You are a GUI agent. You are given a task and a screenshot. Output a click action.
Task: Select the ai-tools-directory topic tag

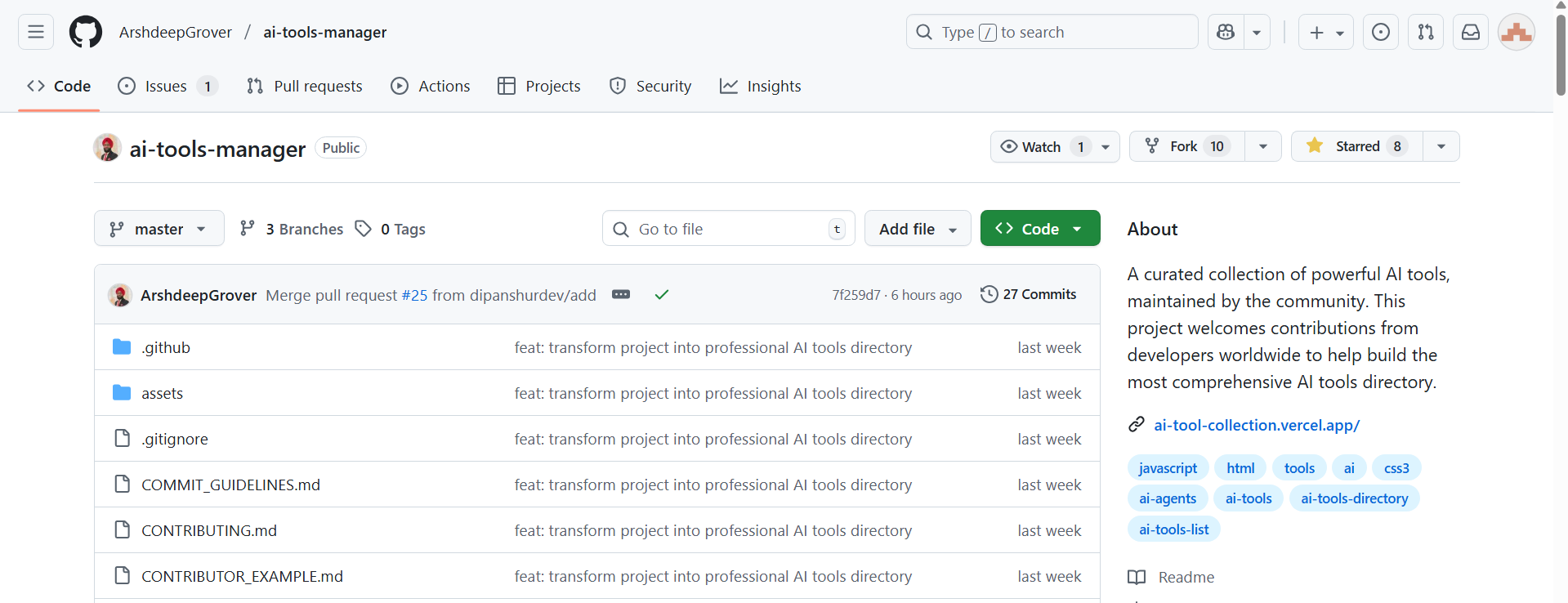pos(1355,498)
